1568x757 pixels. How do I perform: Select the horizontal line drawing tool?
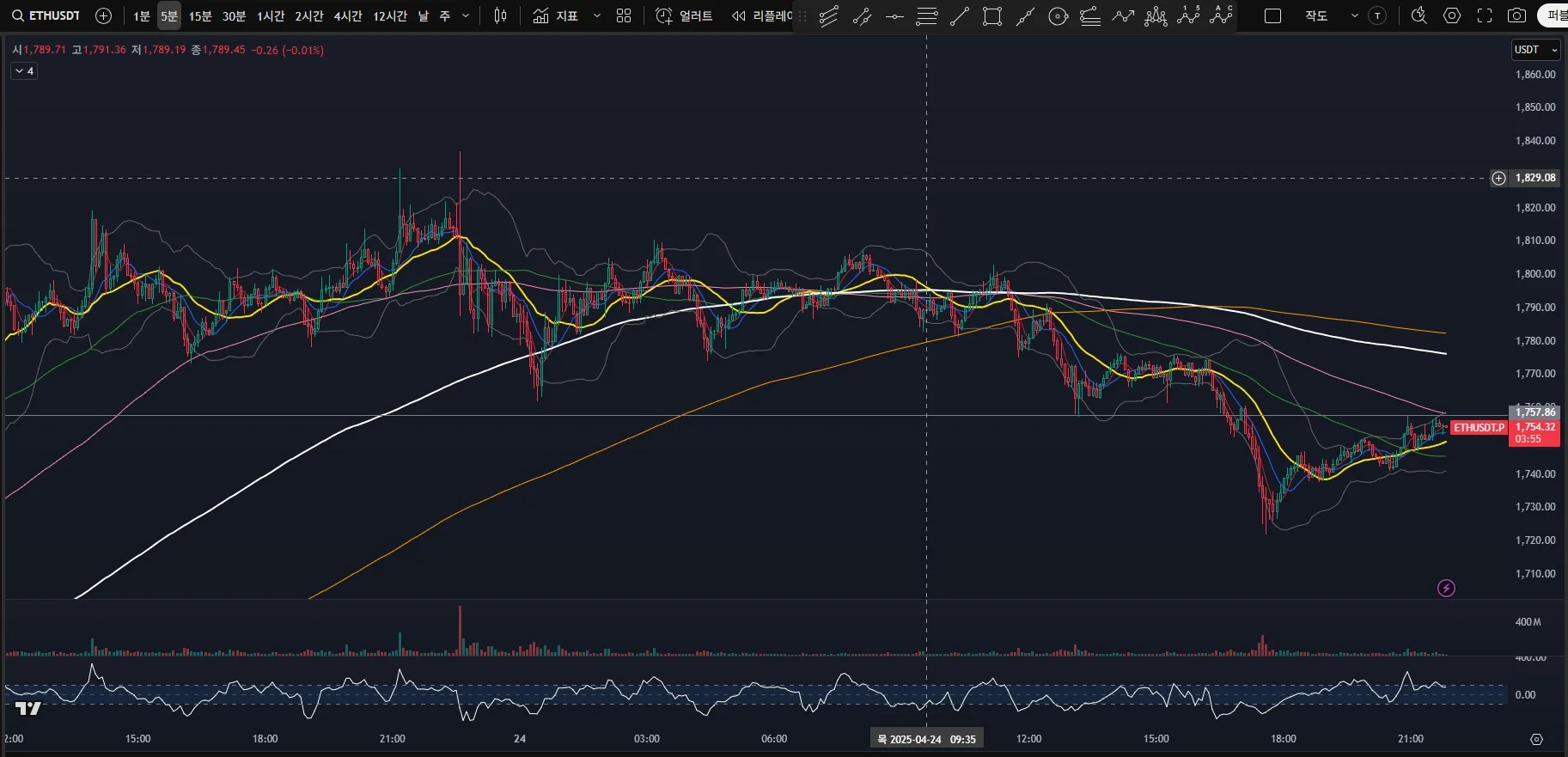(x=894, y=15)
